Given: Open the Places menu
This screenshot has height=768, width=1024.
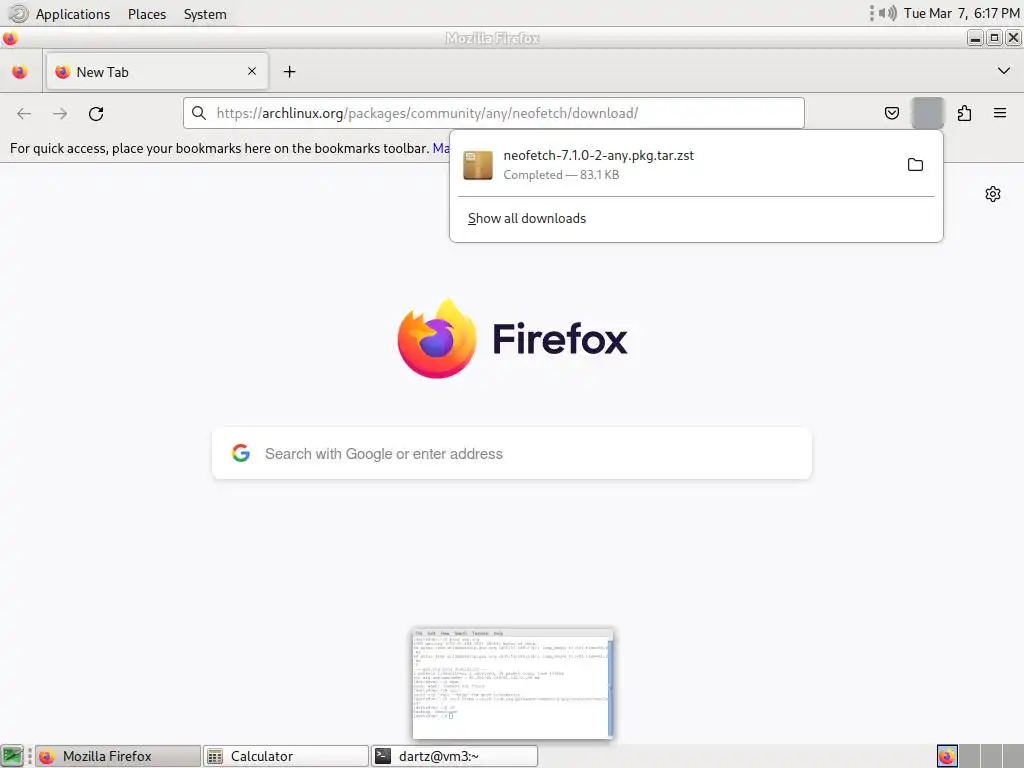Looking at the screenshot, I should tap(147, 14).
